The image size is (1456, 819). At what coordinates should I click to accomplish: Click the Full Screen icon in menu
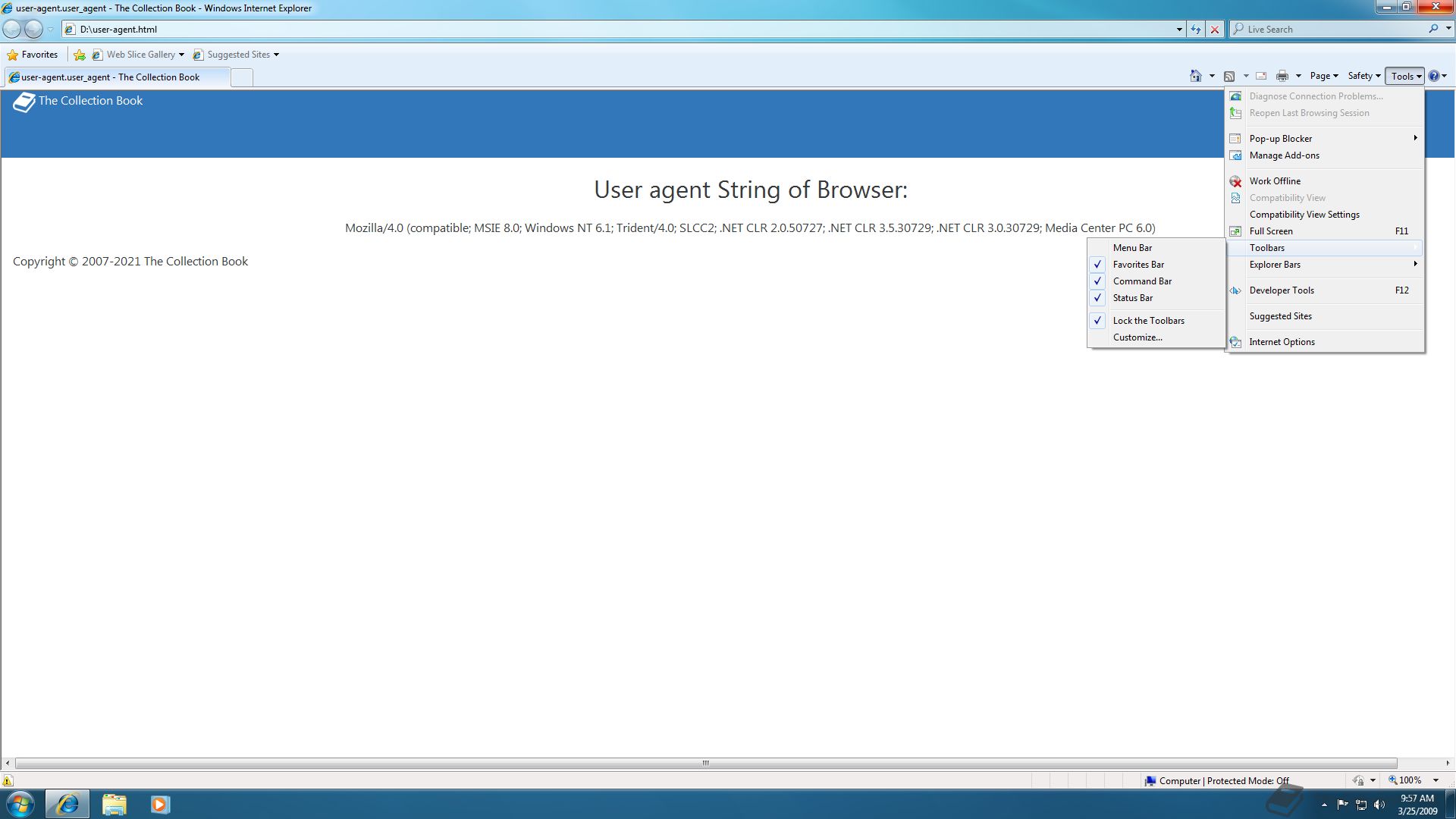[x=1235, y=231]
